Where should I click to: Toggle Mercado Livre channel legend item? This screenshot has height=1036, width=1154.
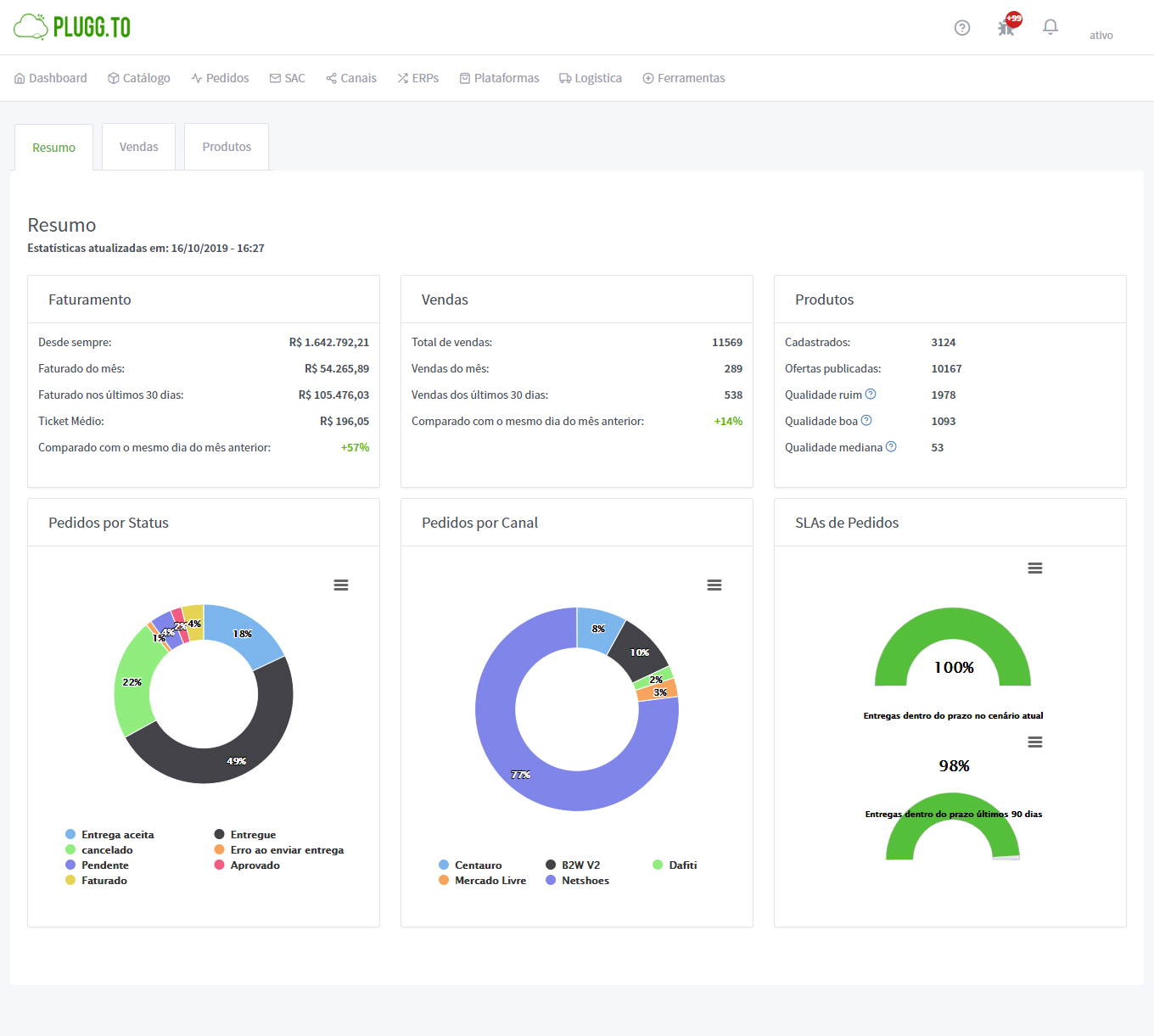point(483,881)
